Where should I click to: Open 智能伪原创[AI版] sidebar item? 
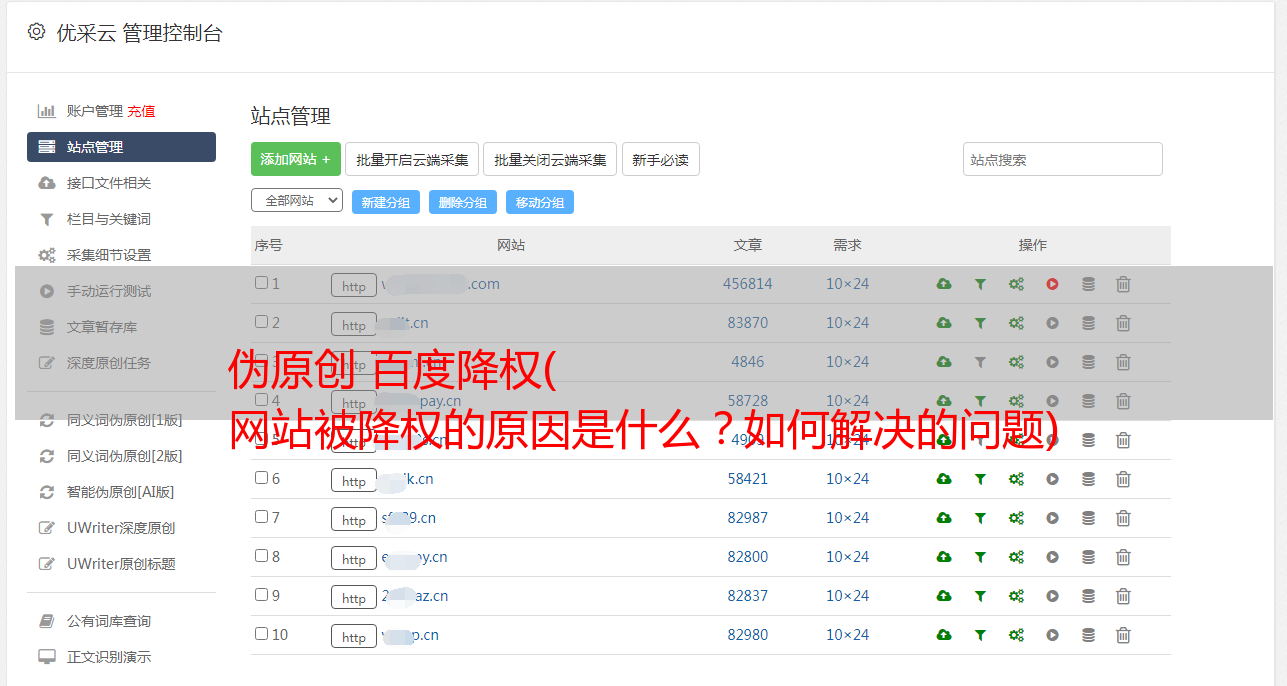[x=121, y=492]
